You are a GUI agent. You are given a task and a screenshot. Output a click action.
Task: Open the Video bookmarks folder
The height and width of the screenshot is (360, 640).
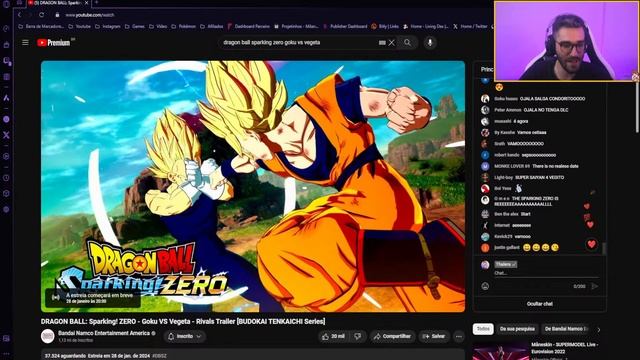pyautogui.click(x=158, y=26)
